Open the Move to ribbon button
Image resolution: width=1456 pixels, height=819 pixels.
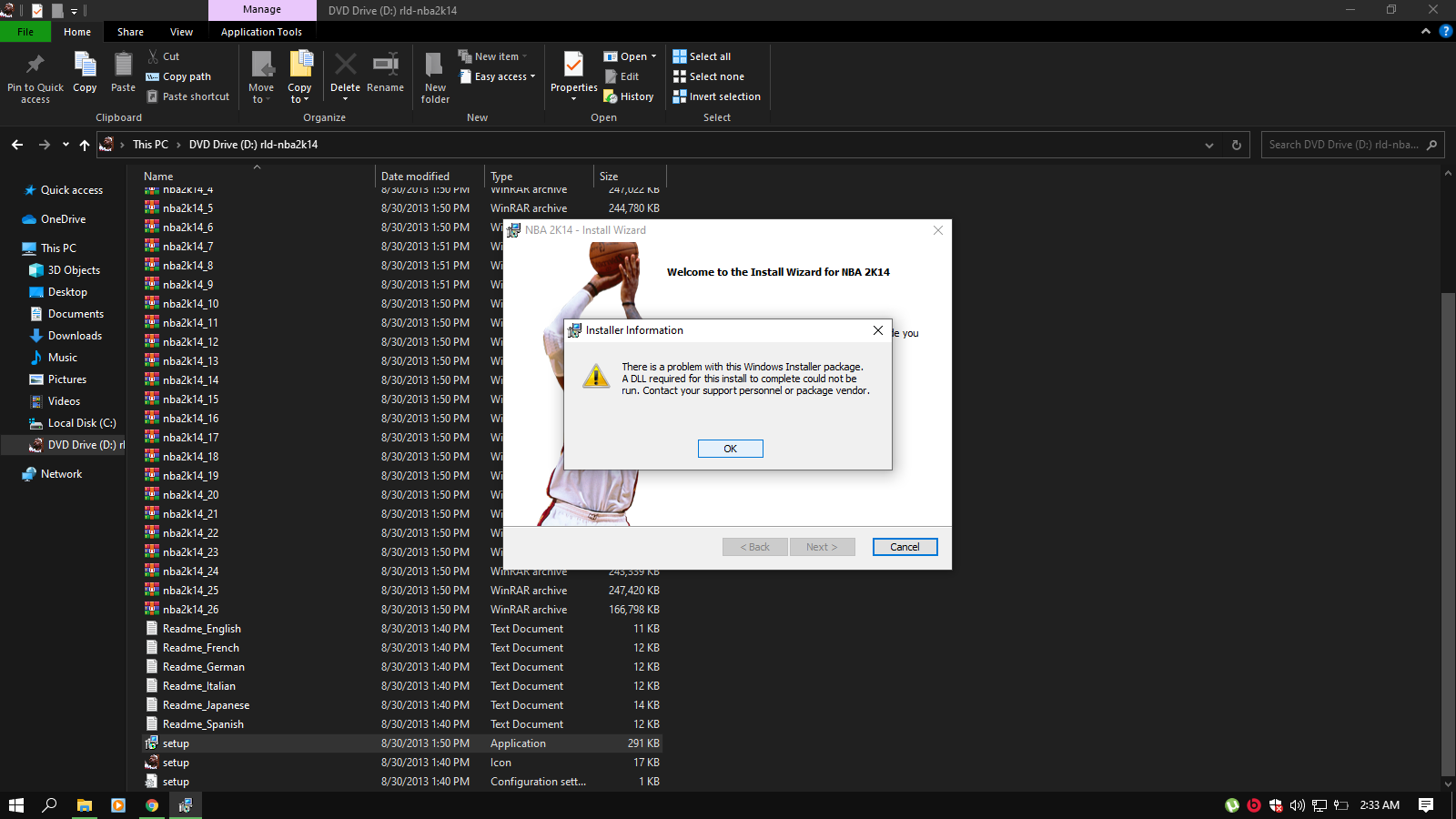261,77
